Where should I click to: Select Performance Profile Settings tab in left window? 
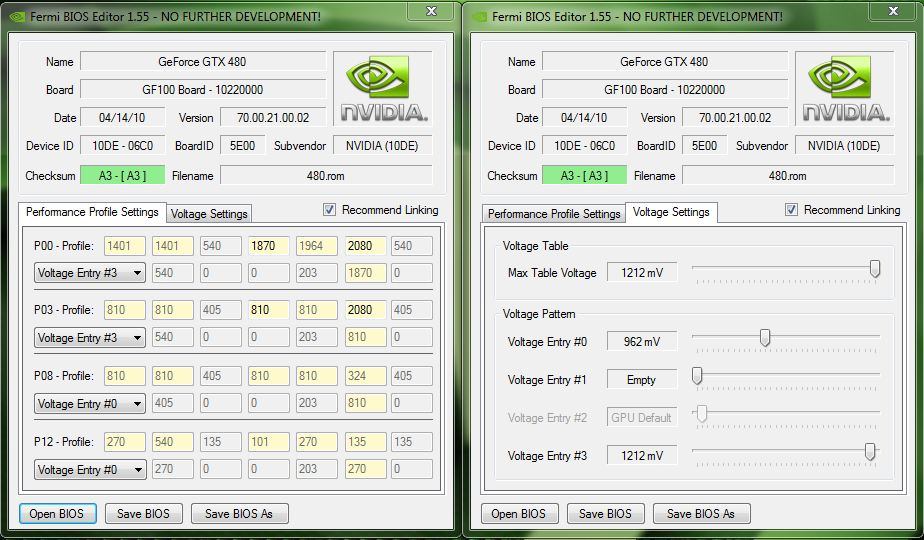coord(93,212)
